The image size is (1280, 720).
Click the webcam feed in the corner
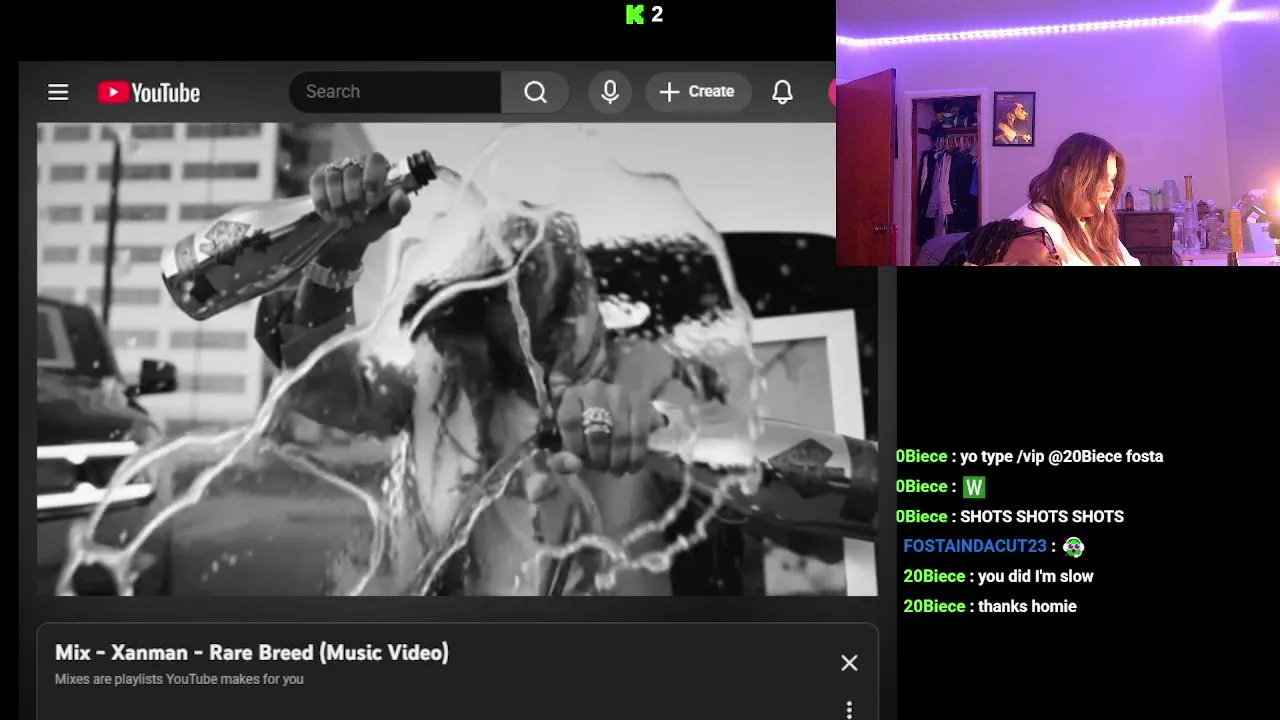point(1058,133)
